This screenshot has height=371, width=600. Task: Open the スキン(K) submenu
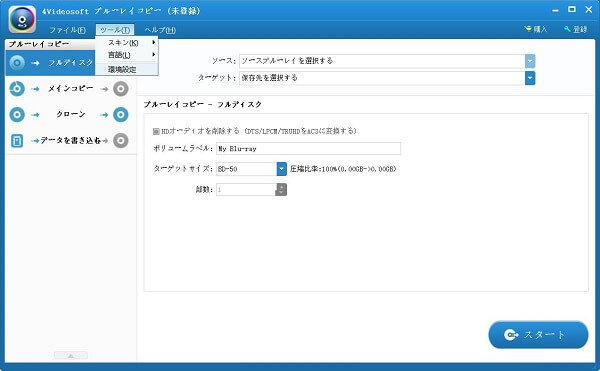[127, 43]
